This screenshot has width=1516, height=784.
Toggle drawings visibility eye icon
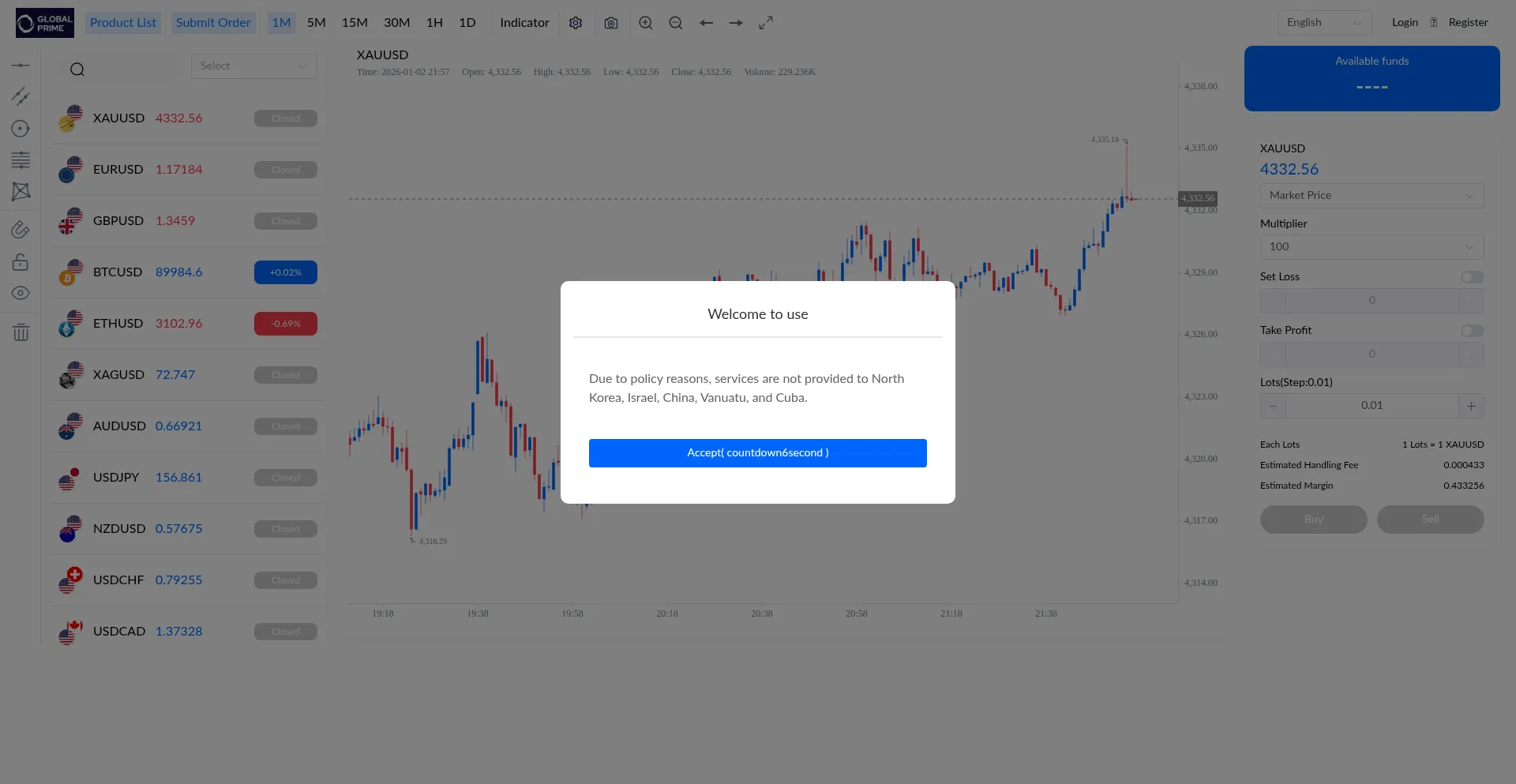(x=21, y=293)
